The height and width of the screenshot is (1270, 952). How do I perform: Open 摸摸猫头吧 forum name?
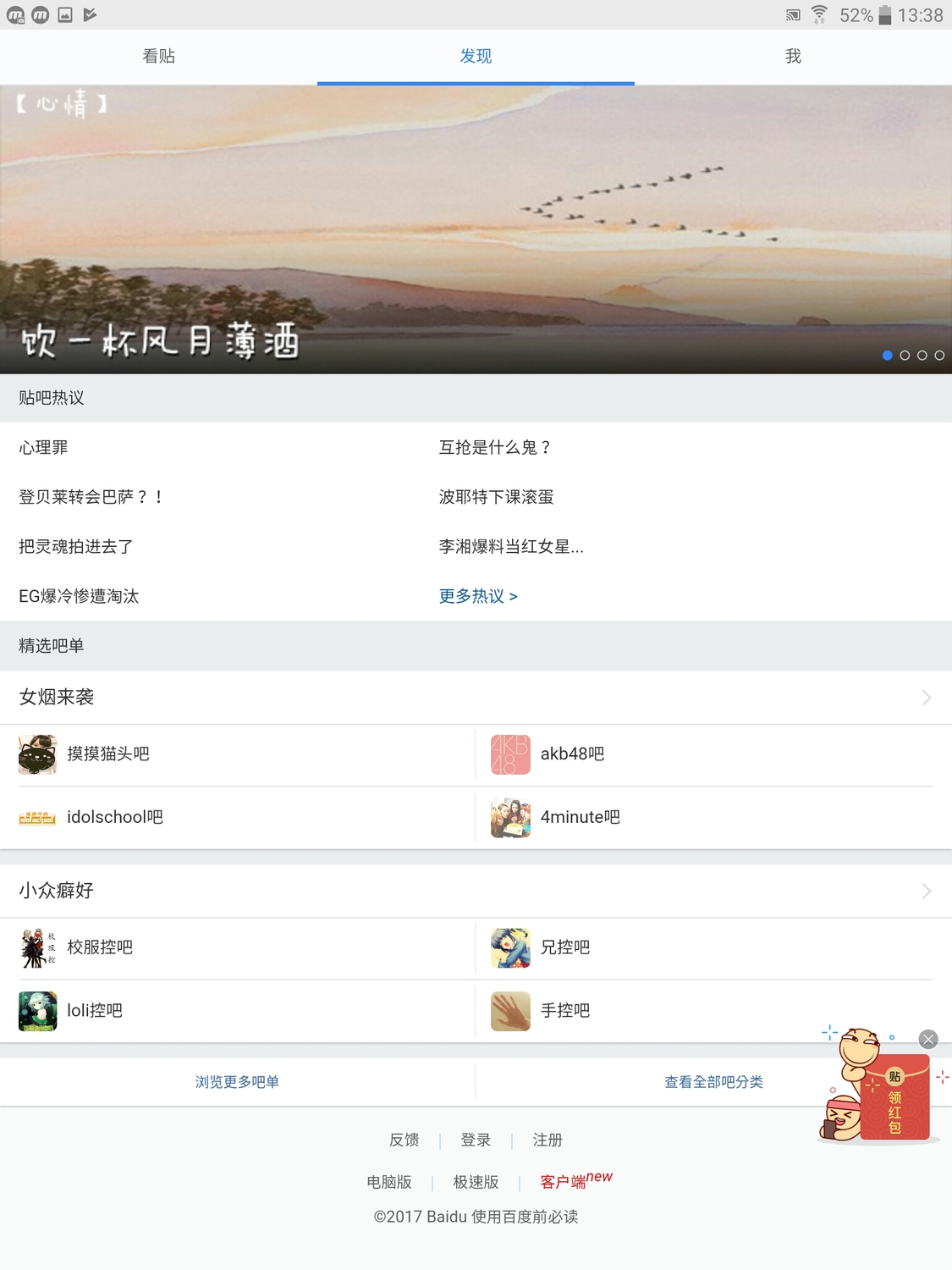tap(108, 754)
